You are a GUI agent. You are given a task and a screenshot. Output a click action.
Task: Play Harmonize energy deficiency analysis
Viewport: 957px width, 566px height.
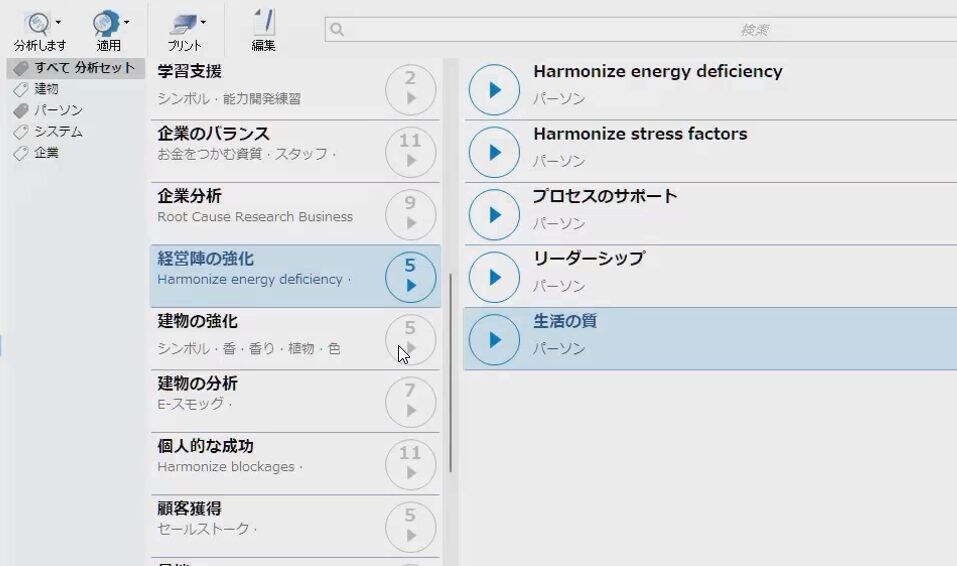pyautogui.click(x=494, y=90)
